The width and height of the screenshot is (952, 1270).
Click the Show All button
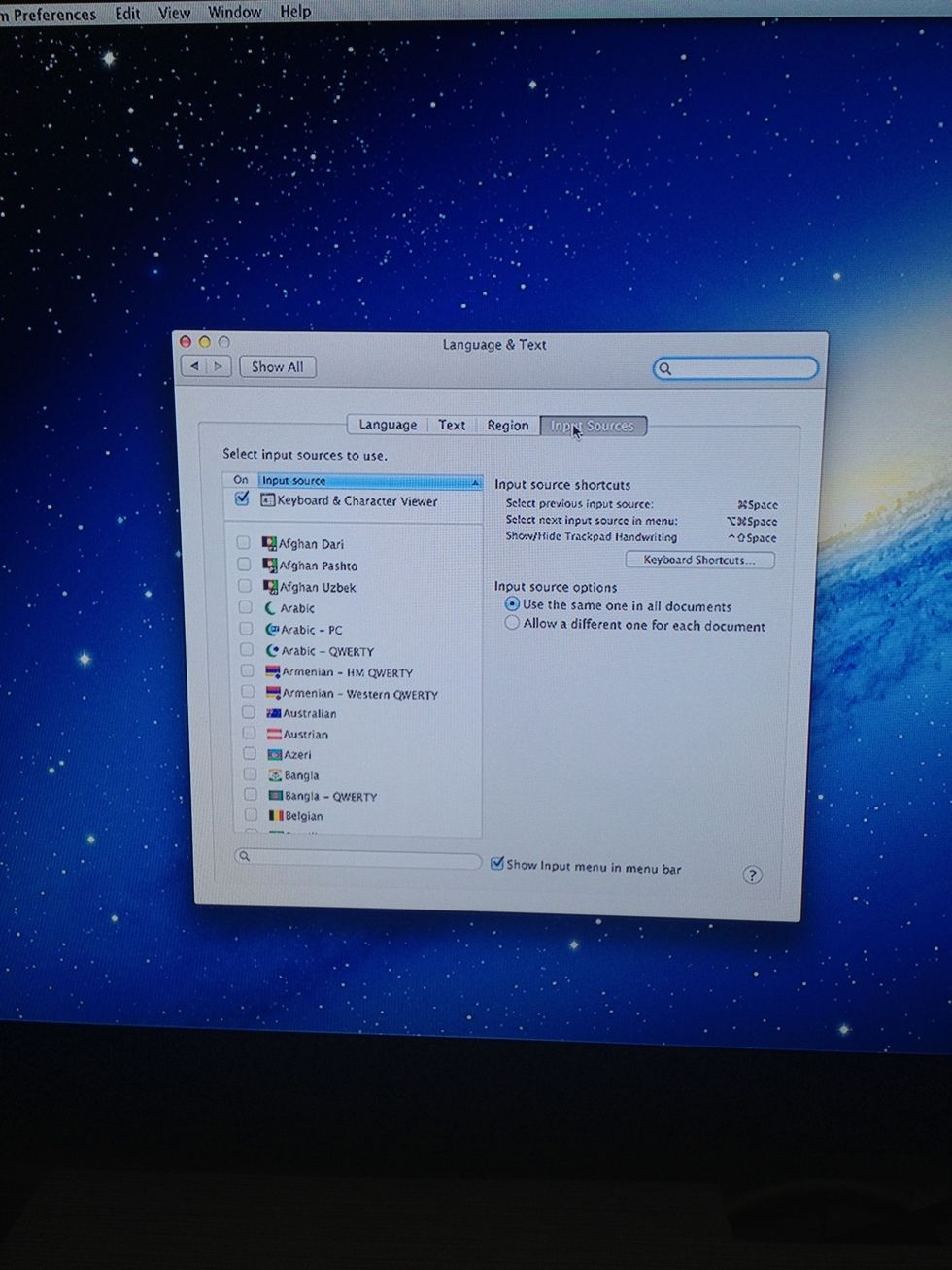coord(277,366)
